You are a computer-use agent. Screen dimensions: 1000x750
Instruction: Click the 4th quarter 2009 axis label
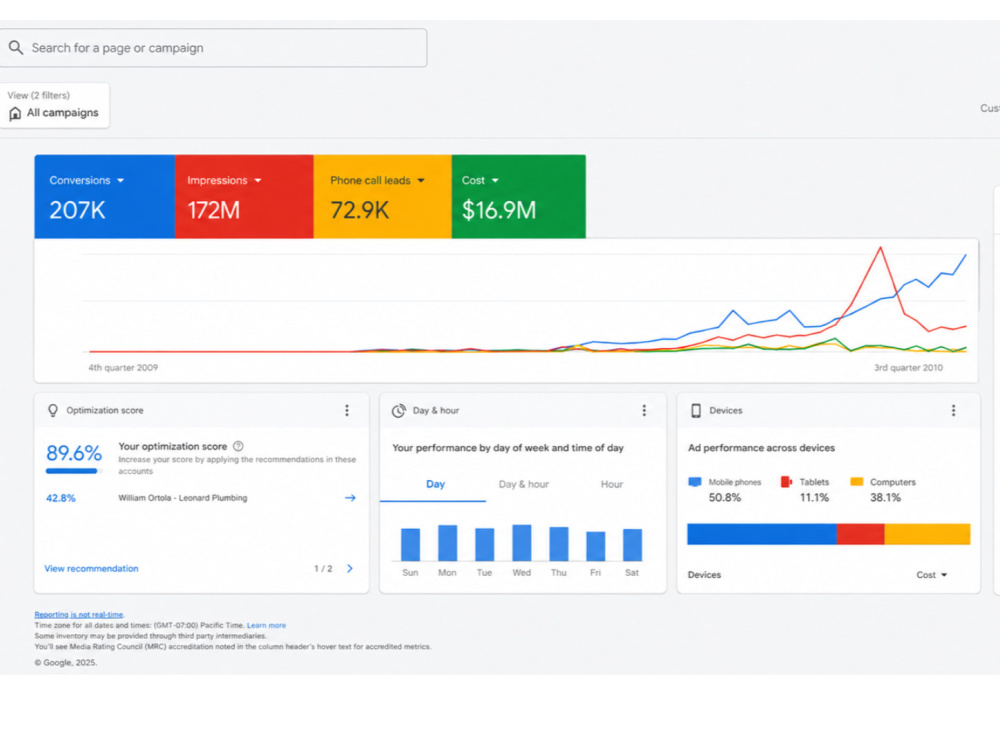click(x=123, y=367)
